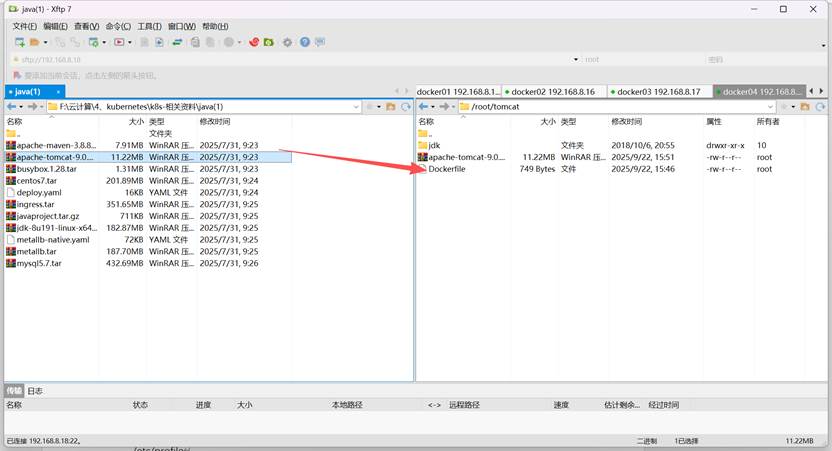This screenshot has width=832, height=451.
Task: Click the remote pane Back arrow
Action: point(423,107)
